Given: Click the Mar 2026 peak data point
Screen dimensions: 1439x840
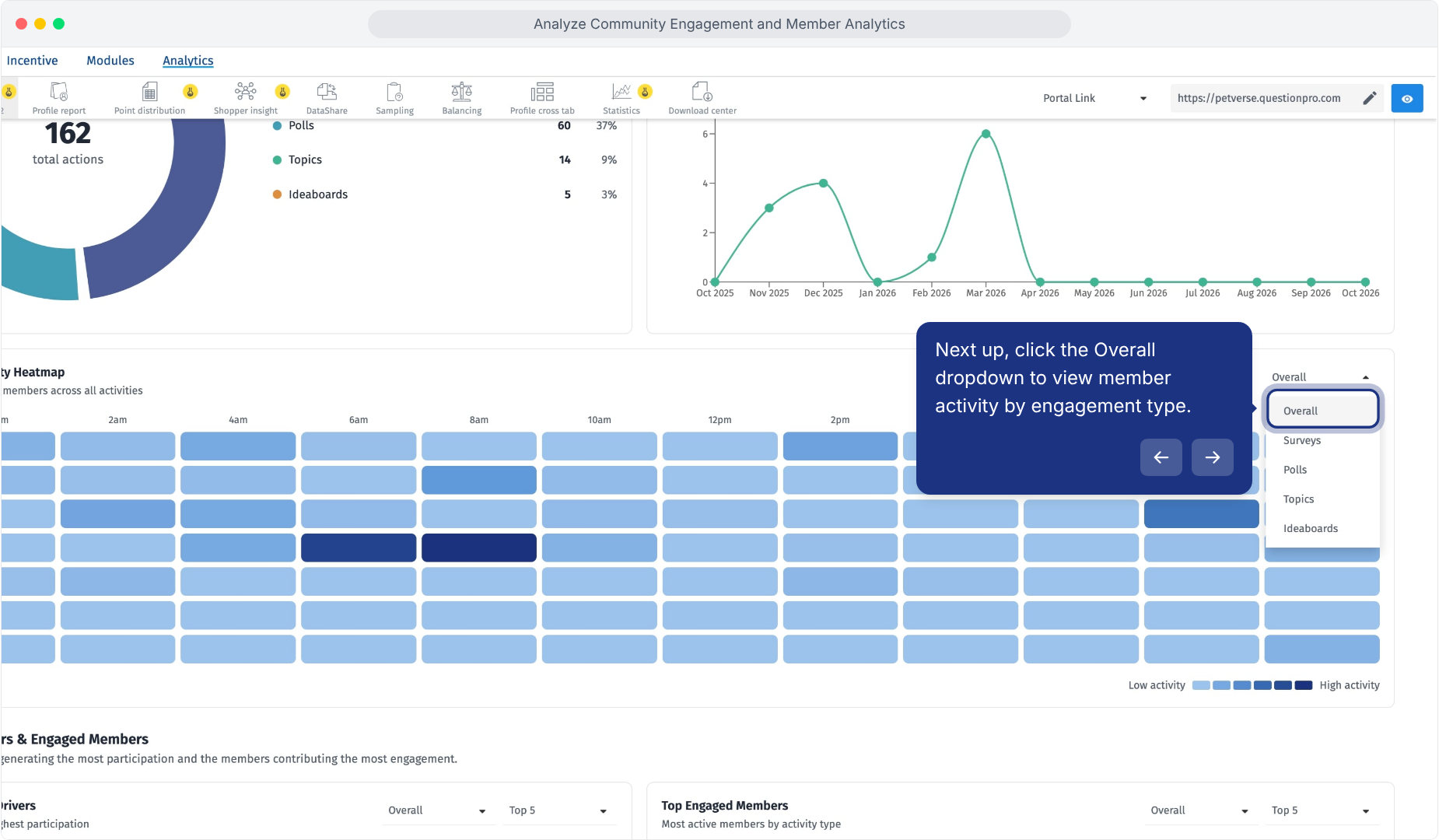Looking at the screenshot, I should [x=986, y=134].
